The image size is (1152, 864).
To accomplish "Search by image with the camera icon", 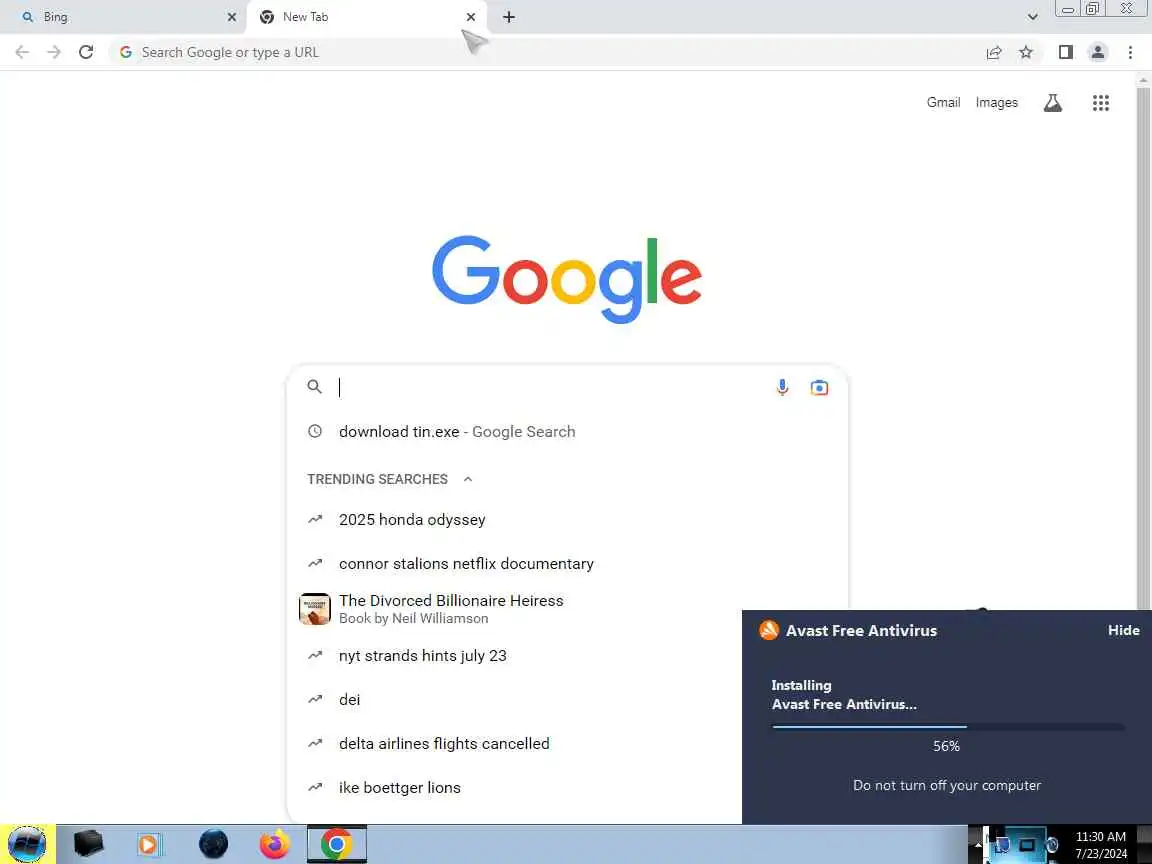I will click(x=819, y=387).
